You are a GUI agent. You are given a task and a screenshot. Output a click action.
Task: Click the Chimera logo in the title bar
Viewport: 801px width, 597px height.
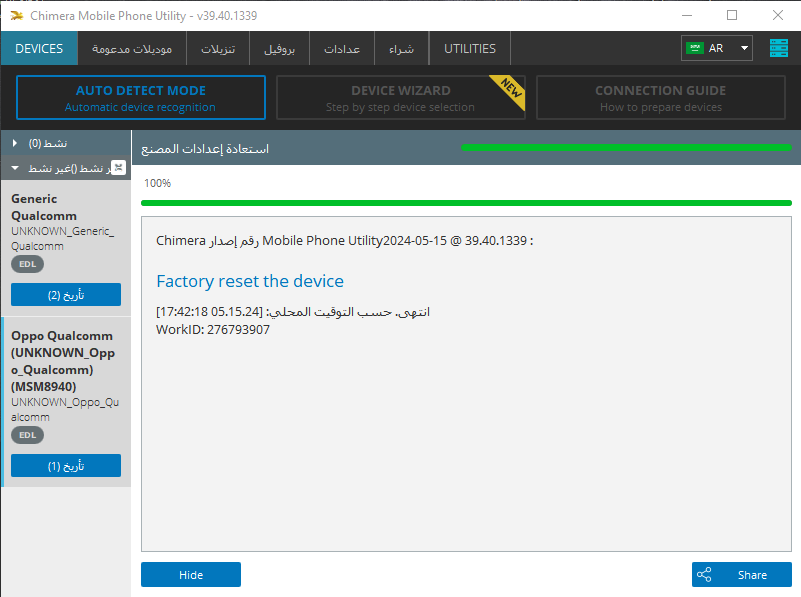[x=17, y=16]
